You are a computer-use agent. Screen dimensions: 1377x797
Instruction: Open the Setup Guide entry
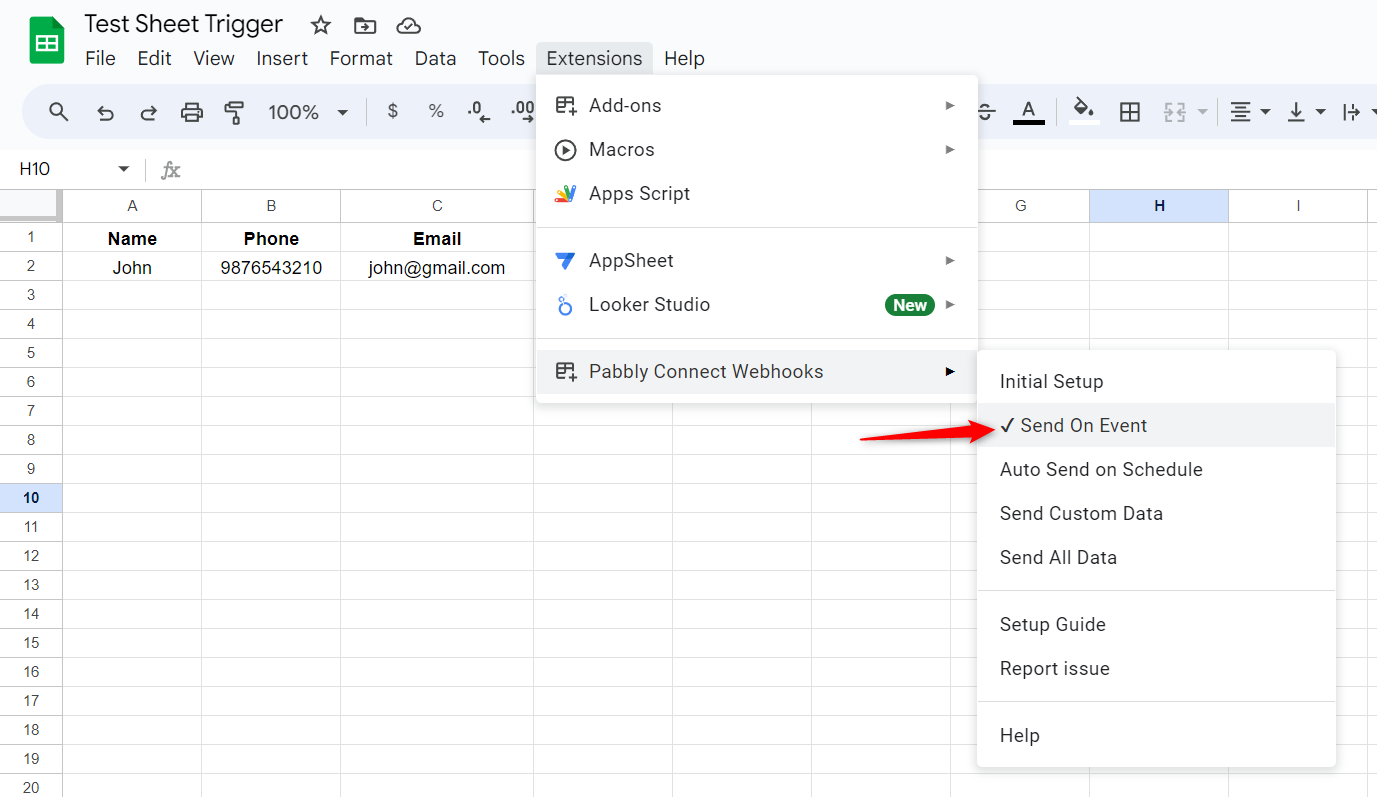(x=1156, y=625)
